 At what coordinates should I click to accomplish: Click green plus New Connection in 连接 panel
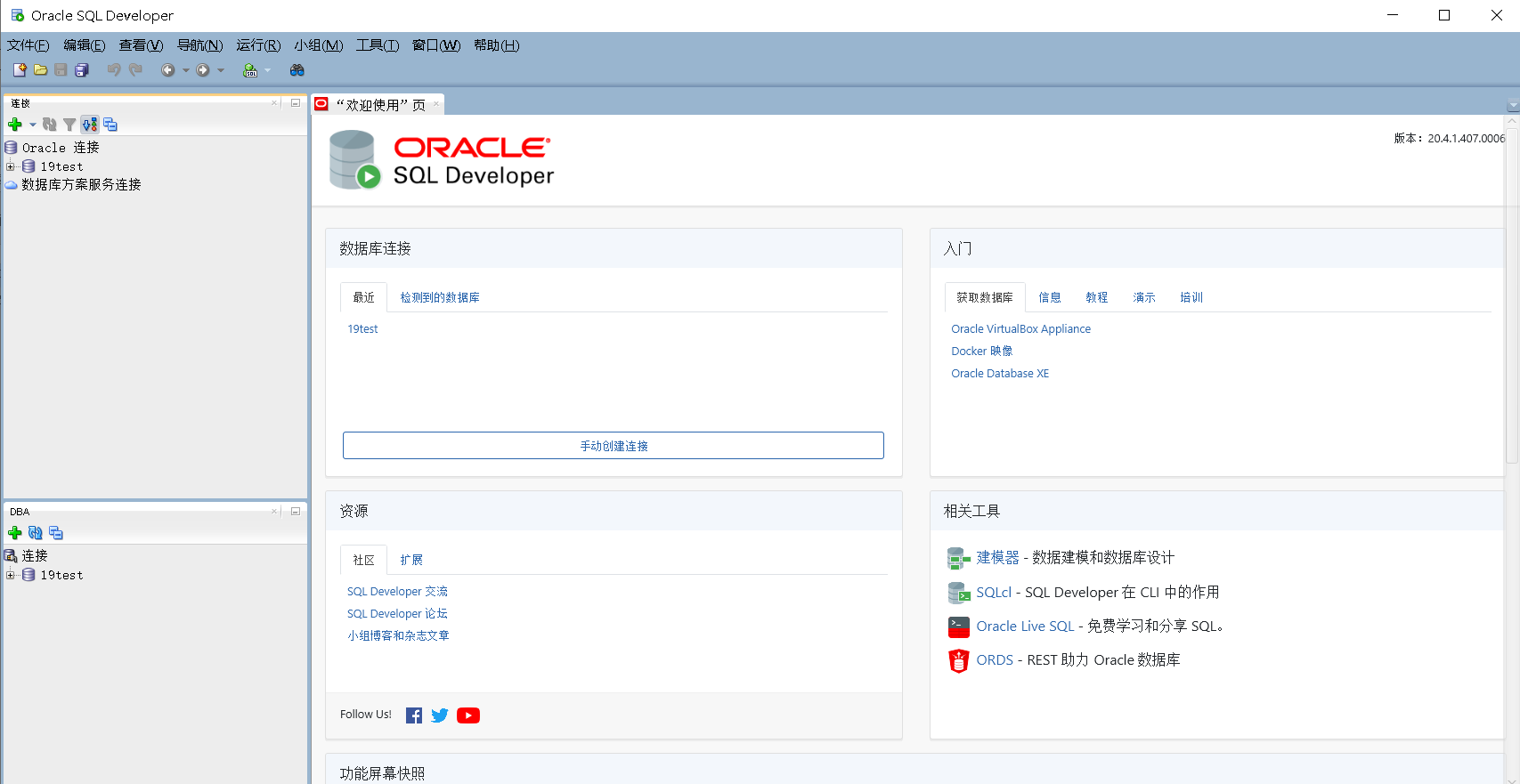15,125
